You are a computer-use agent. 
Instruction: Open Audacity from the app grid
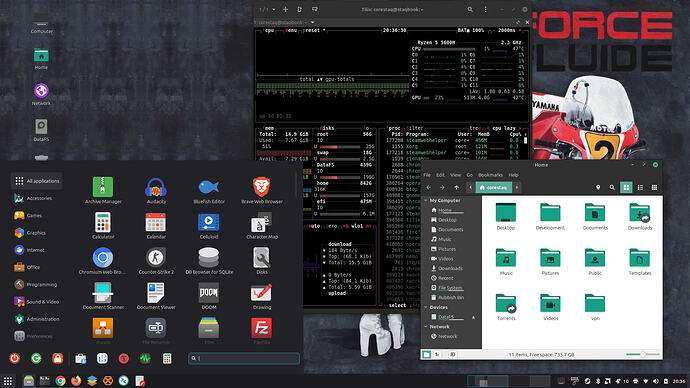tap(156, 190)
